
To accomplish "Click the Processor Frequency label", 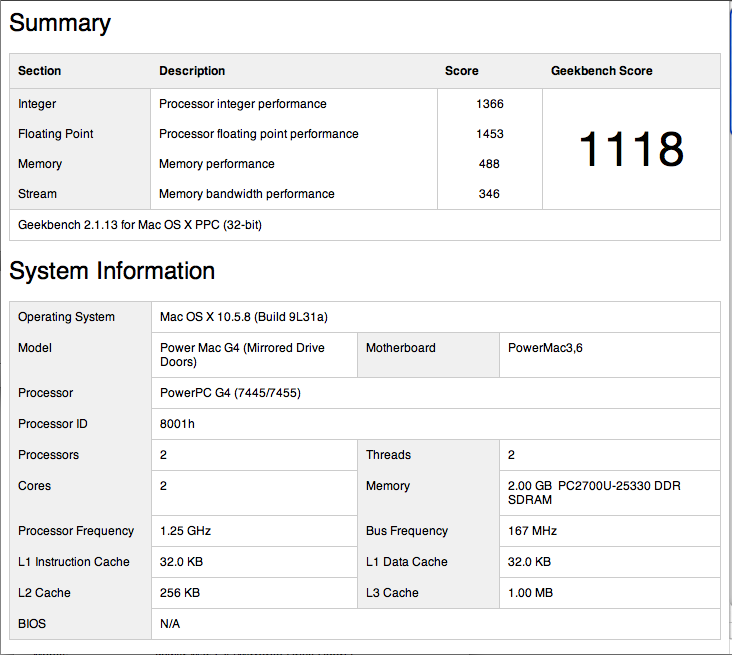I will [76, 531].
